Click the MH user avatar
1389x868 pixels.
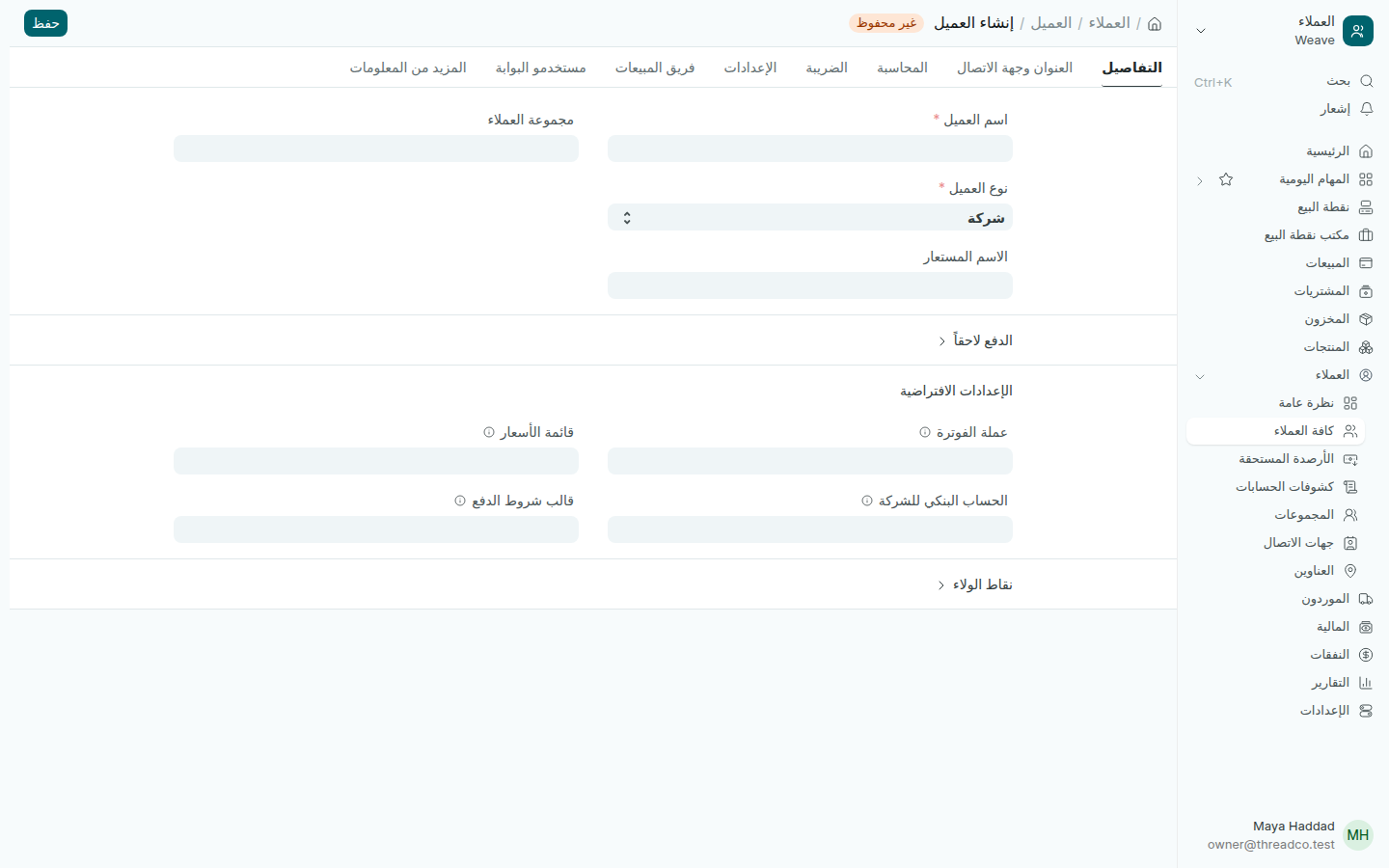coord(1358,835)
